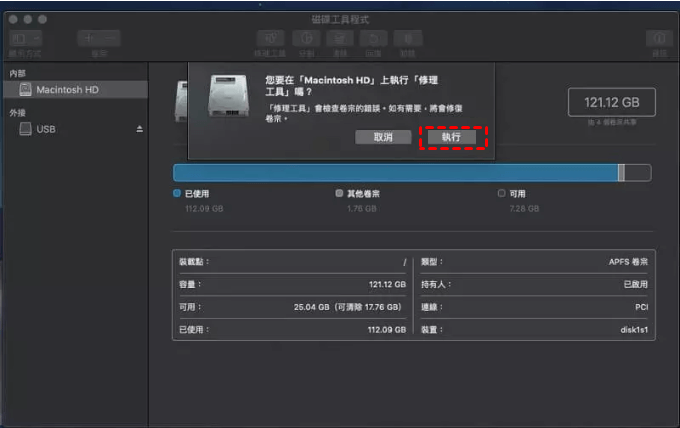
Task: Click the APFS 卷宗 type value
Action: point(628,262)
